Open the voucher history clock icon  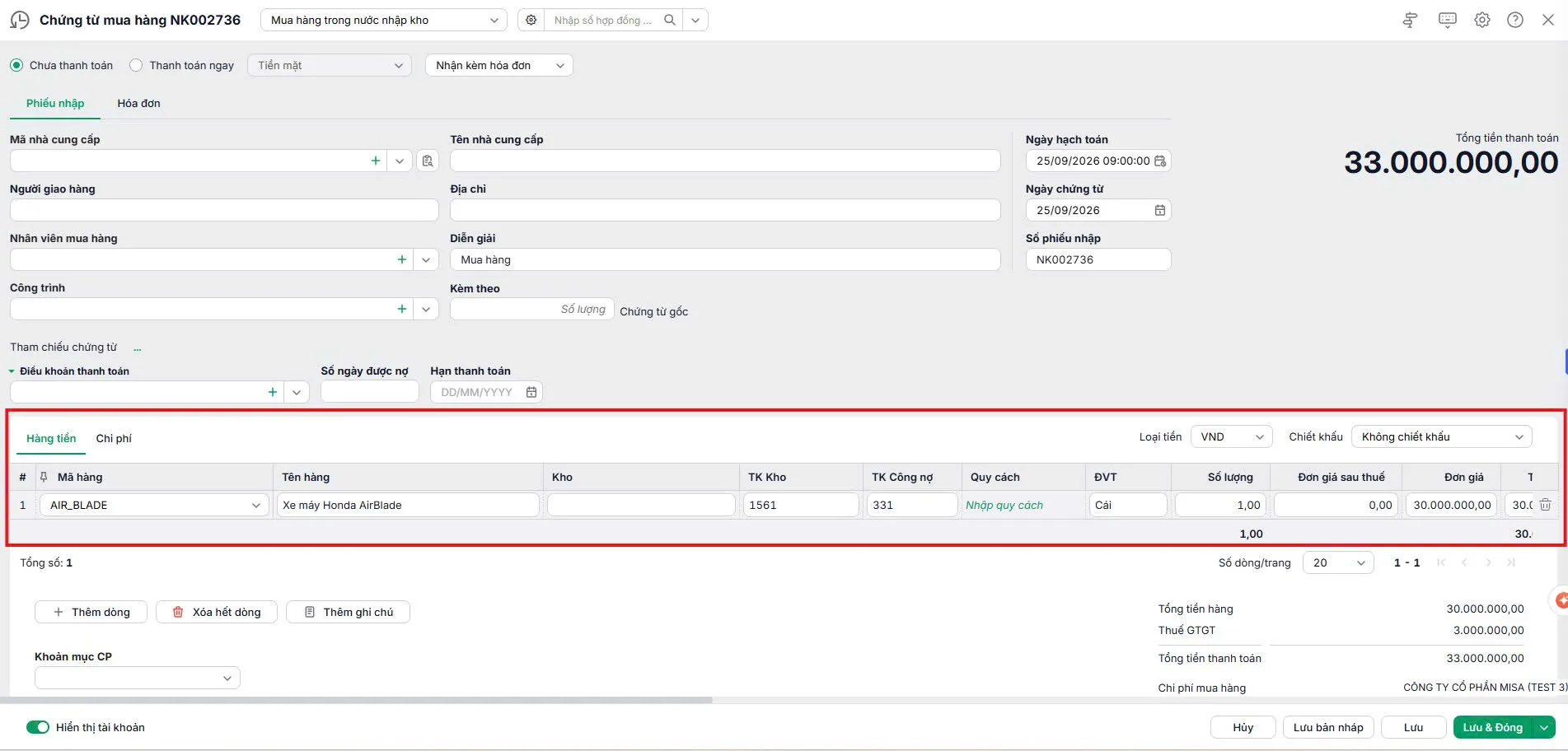(20, 21)
